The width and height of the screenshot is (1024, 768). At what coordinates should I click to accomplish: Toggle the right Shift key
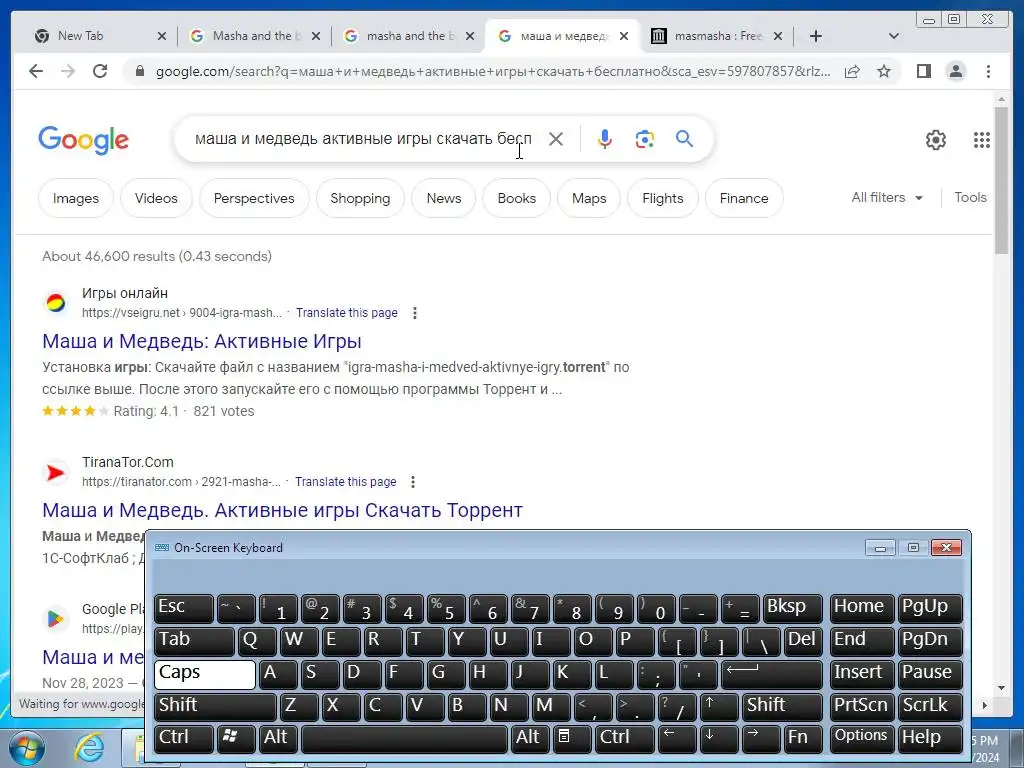[x=782, y=707]
